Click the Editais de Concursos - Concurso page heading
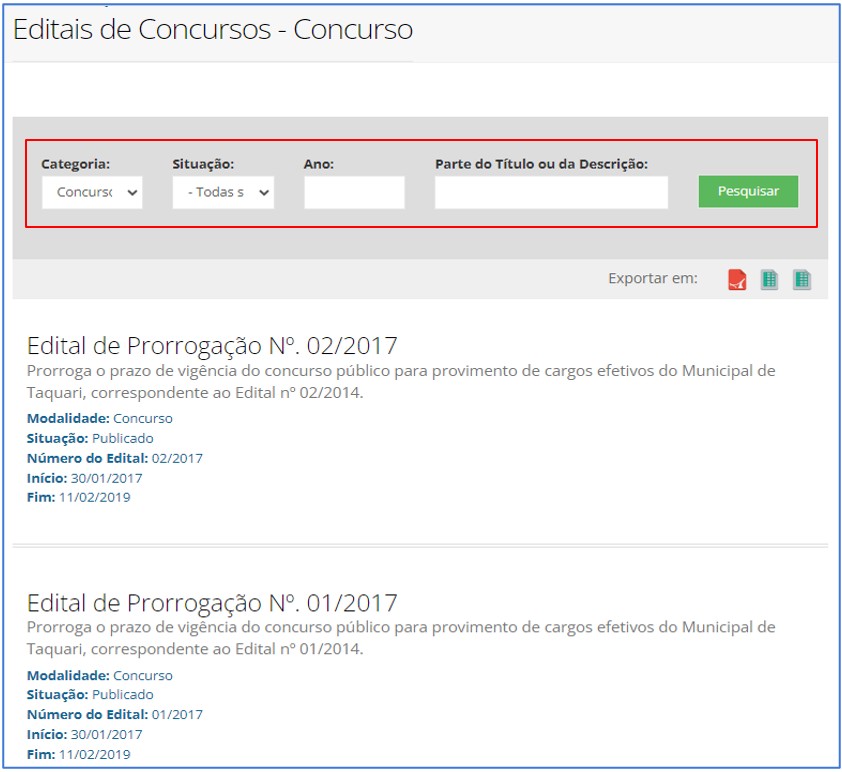The height and width of the screenshot is (772, 842). tap(213, 29)
